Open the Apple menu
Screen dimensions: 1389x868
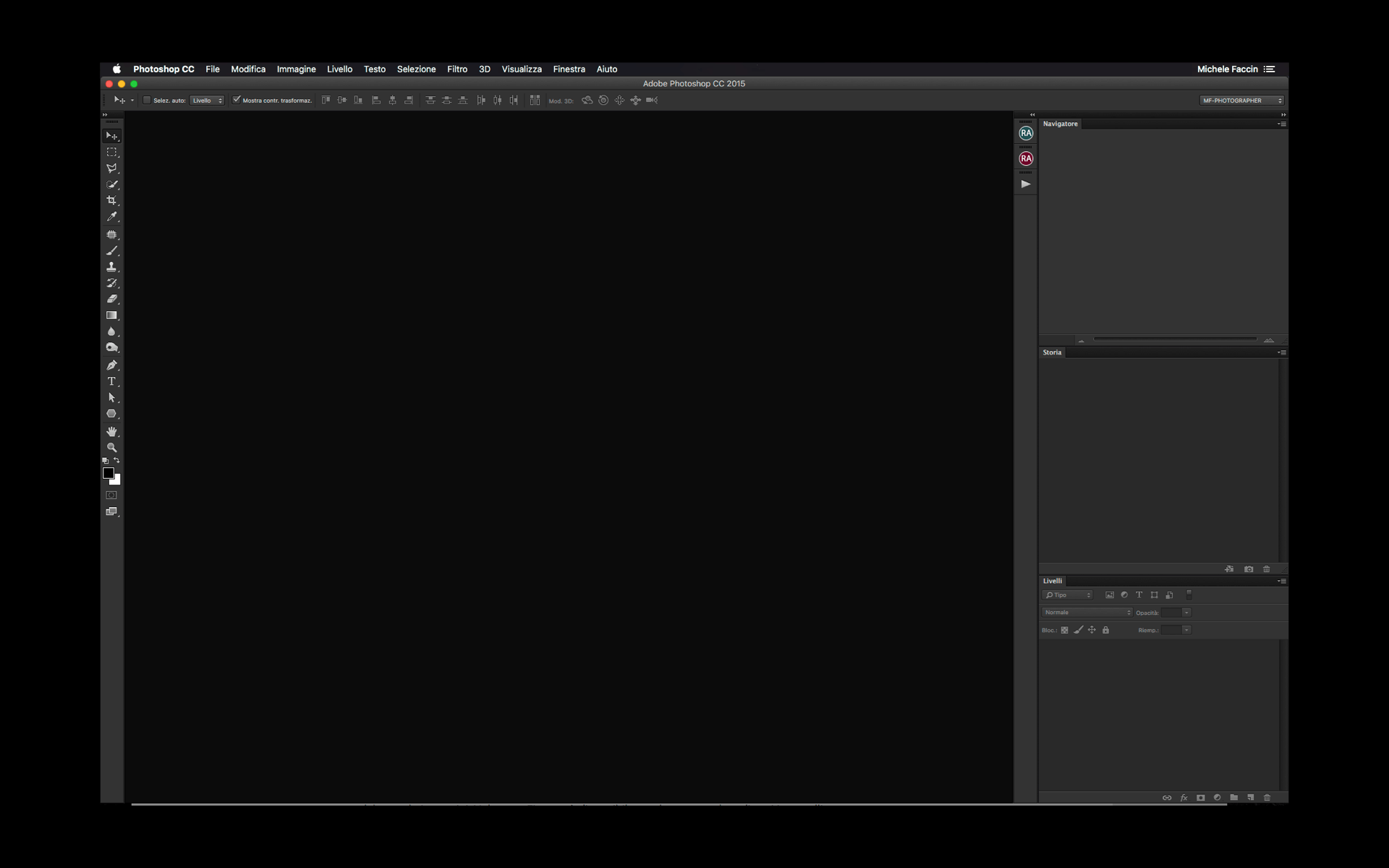click(x=116, y=69)
